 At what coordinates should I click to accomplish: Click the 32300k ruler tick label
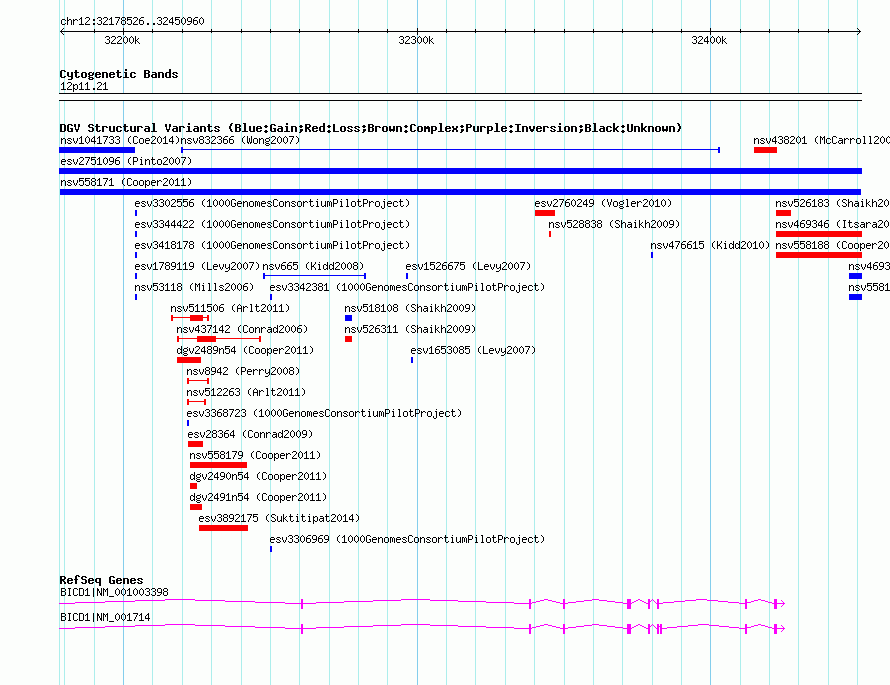(x=416, y=40)
